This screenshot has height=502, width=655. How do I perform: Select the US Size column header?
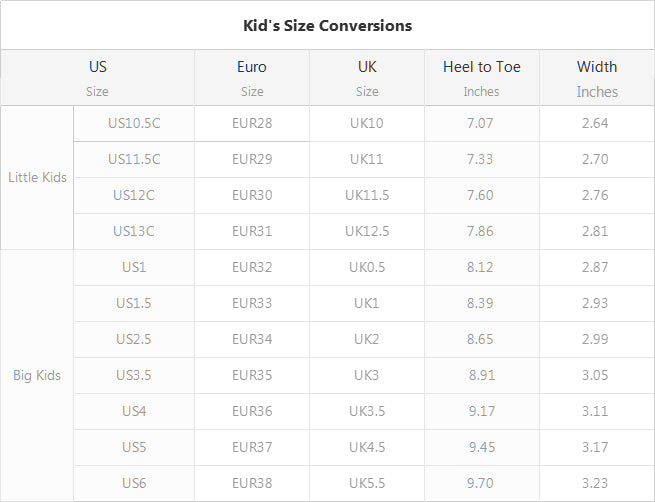[98, 78]
